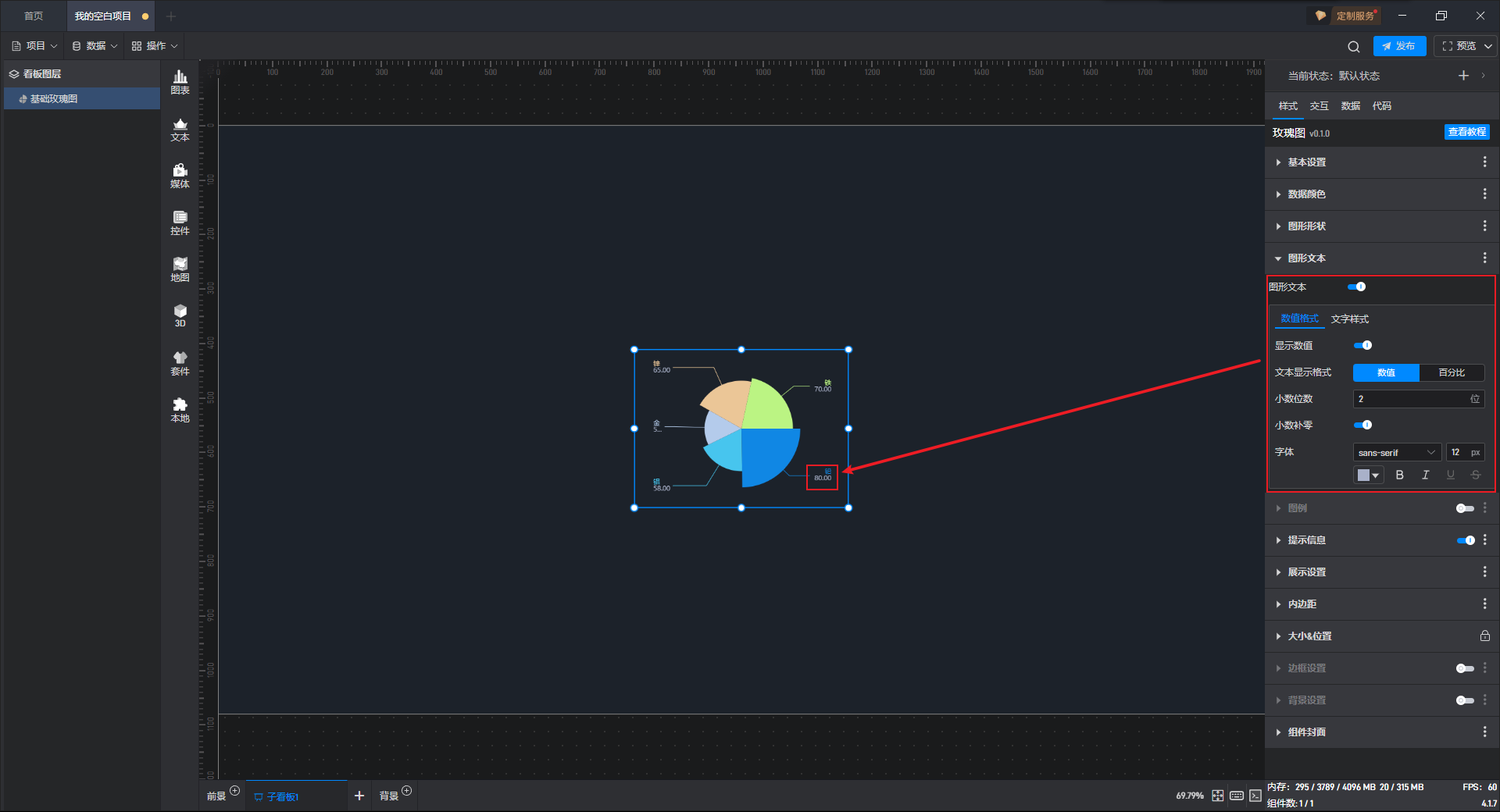Screen dimensions: 1500x812
Task: Open the 图形形状 three-dot options
Action: [1484, 226]
